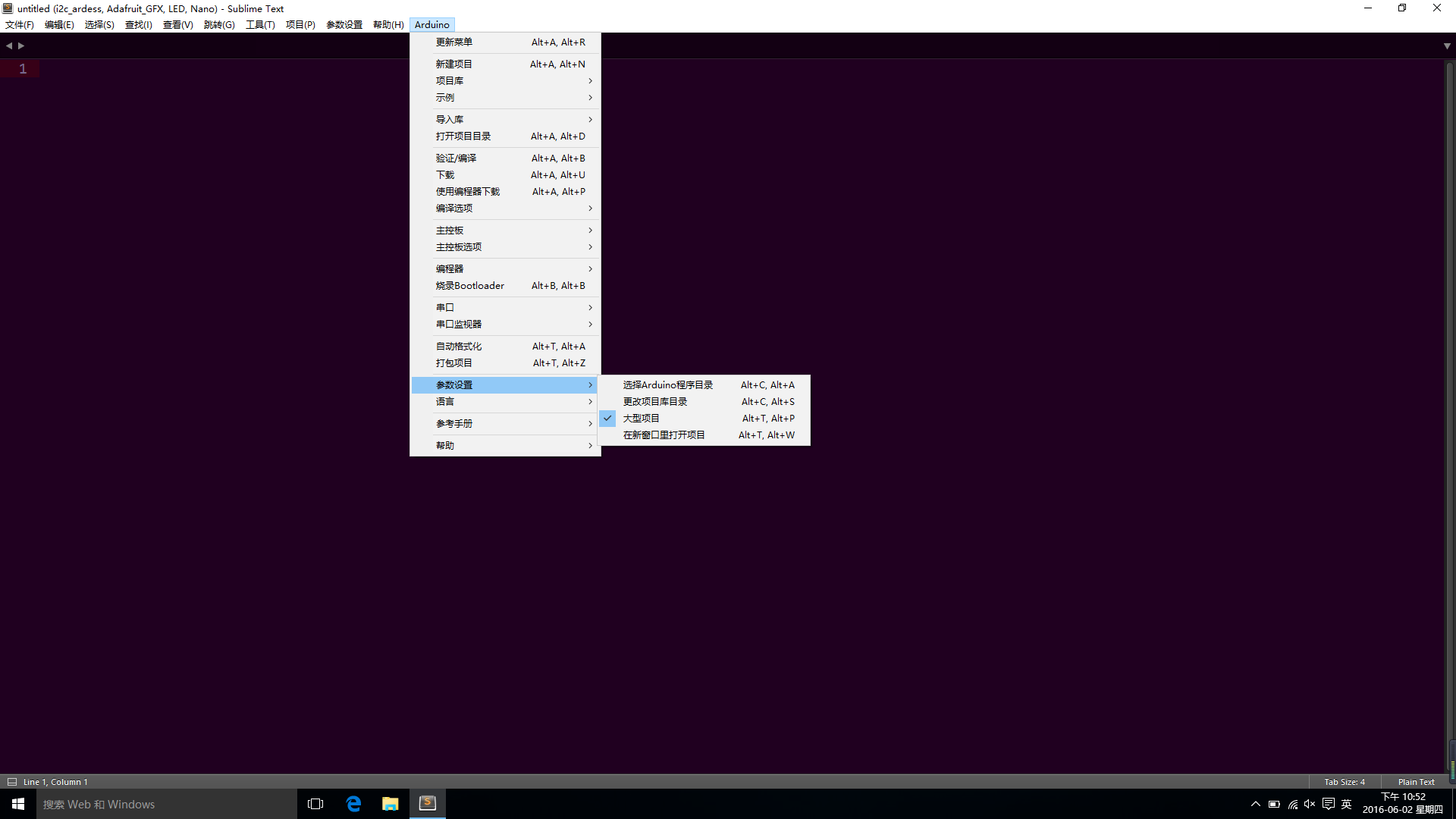The image size is (1456, 819).
Task: Expand the 语言 submenu
Action: (x=505, y=401)
